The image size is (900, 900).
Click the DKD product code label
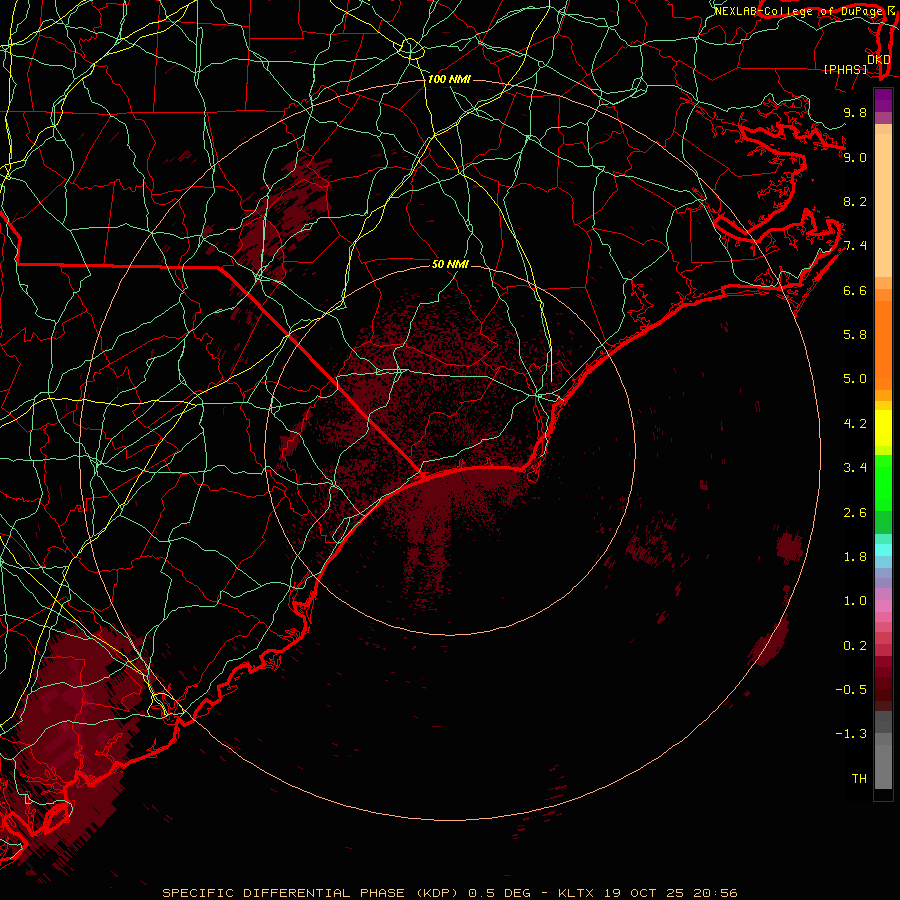pyautogui.click(x=879, y=59)
